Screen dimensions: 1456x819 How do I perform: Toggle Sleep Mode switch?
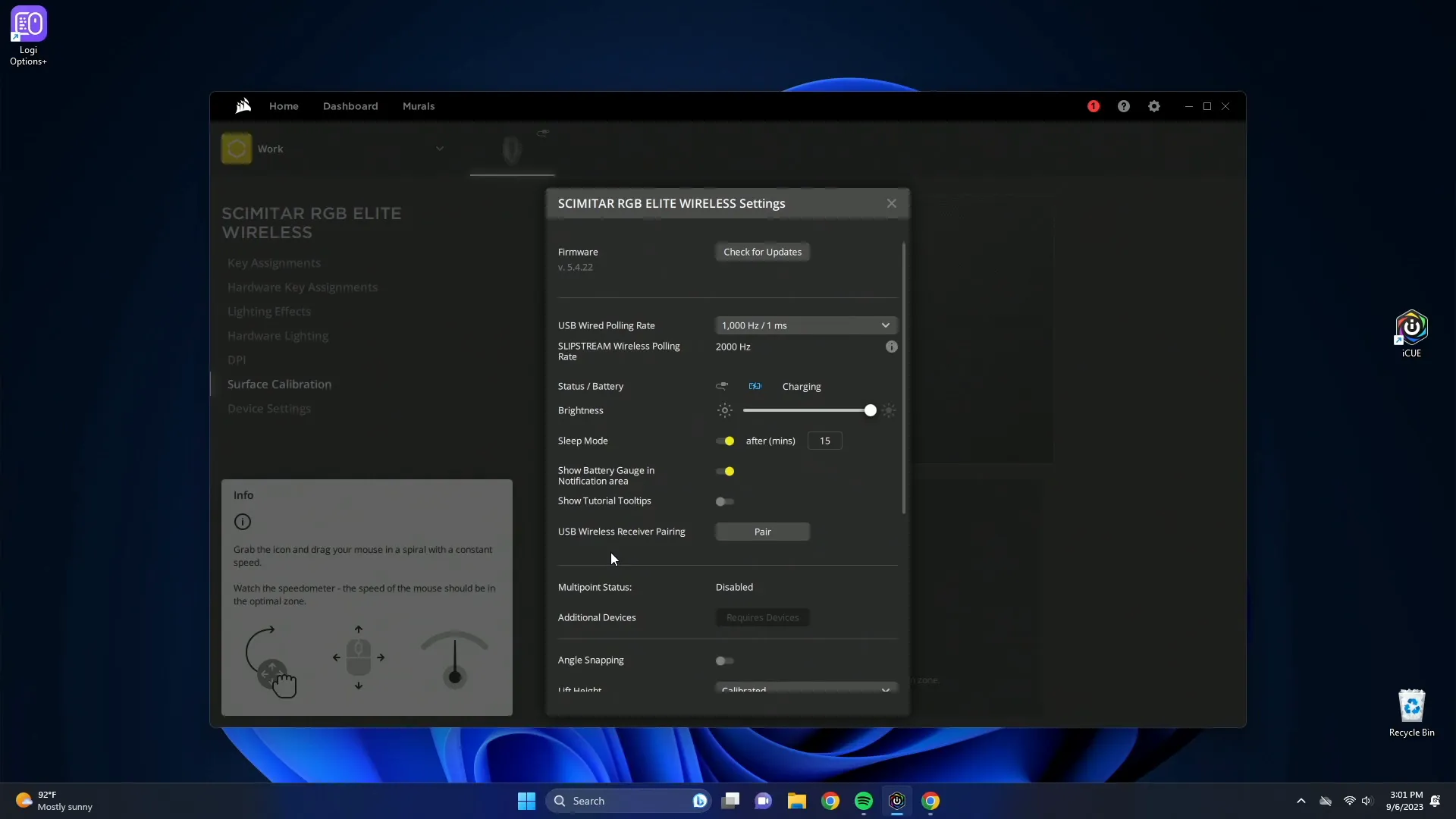725,441
